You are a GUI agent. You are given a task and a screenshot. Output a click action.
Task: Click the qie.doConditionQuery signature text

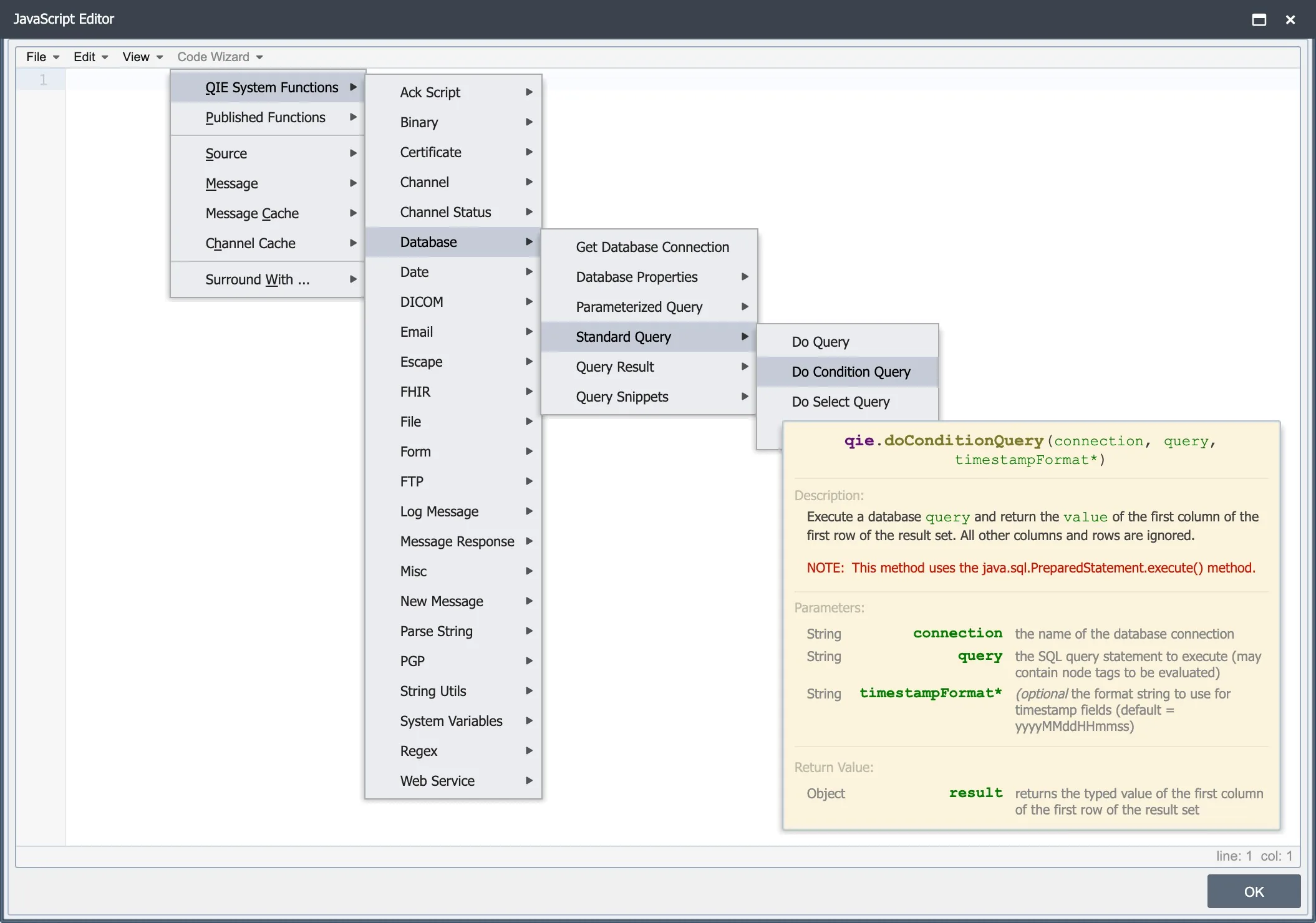(1030, 450)
